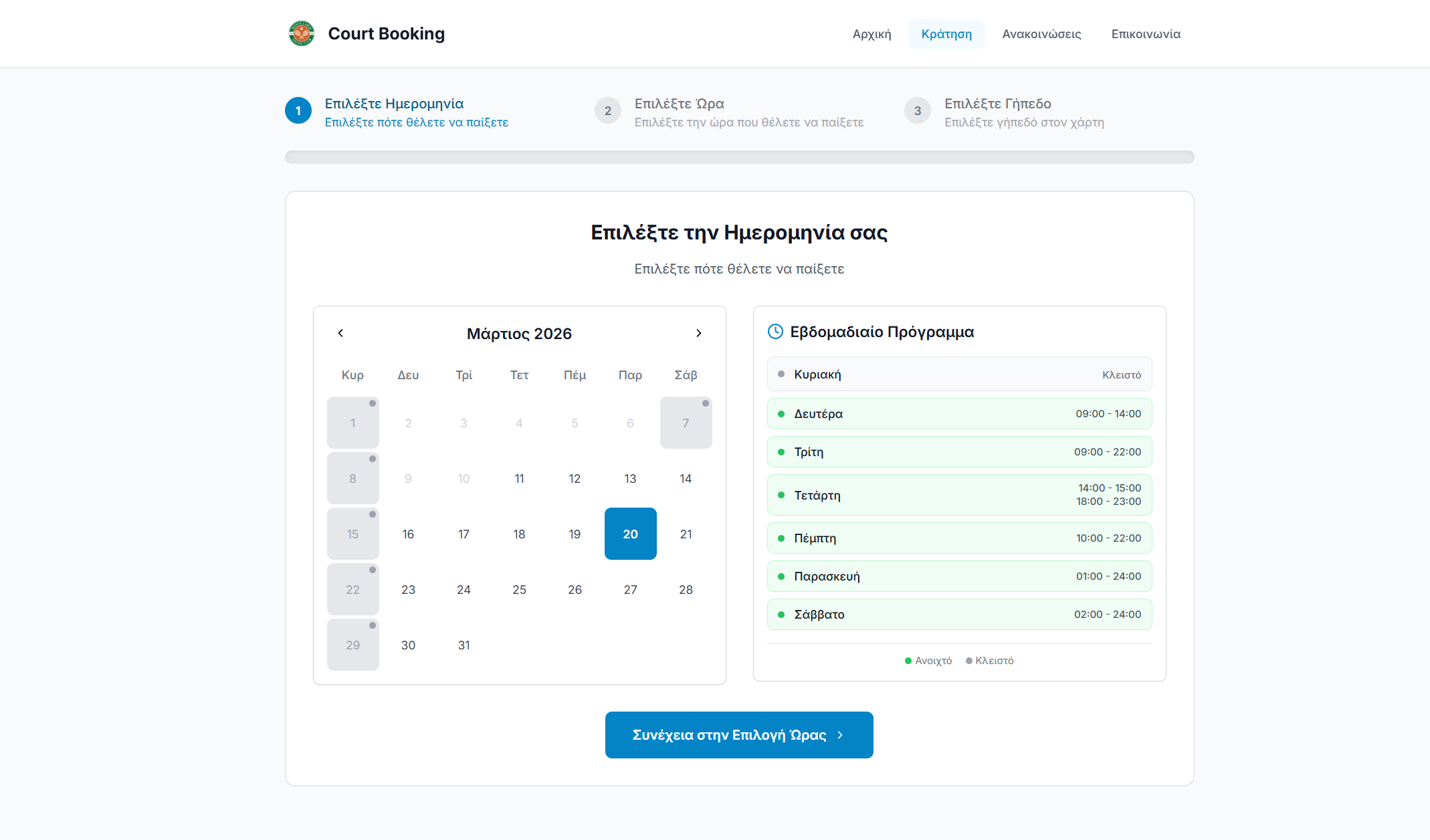Click the Κλειστό legend label

coord(994,661)
